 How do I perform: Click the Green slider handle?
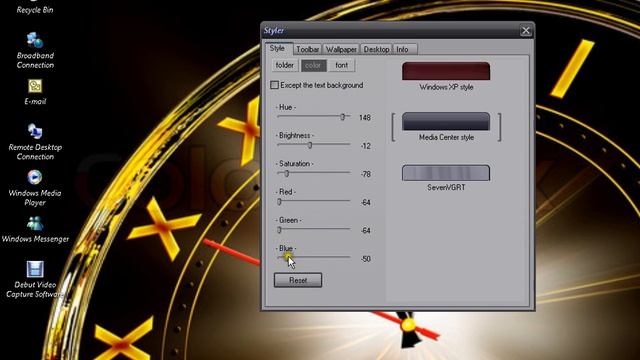(280, 229)
